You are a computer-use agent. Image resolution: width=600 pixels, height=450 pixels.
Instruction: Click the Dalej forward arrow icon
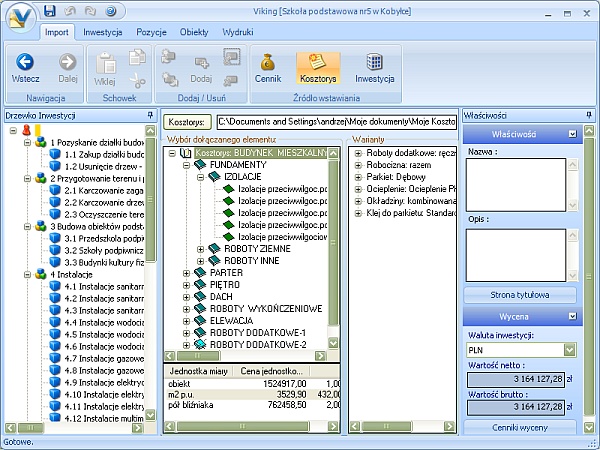tap(68, 62)
